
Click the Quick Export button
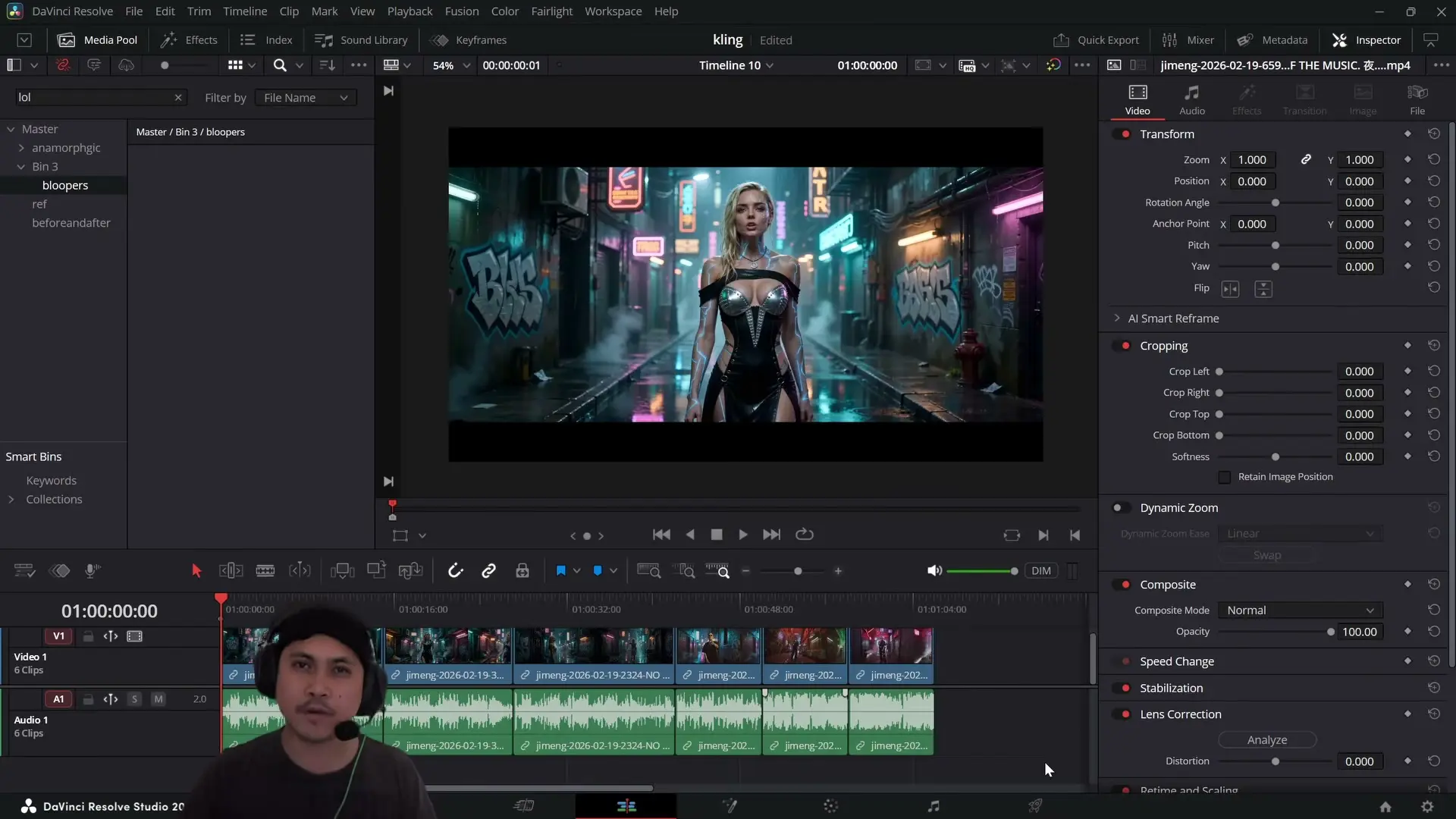point(1096,39)
